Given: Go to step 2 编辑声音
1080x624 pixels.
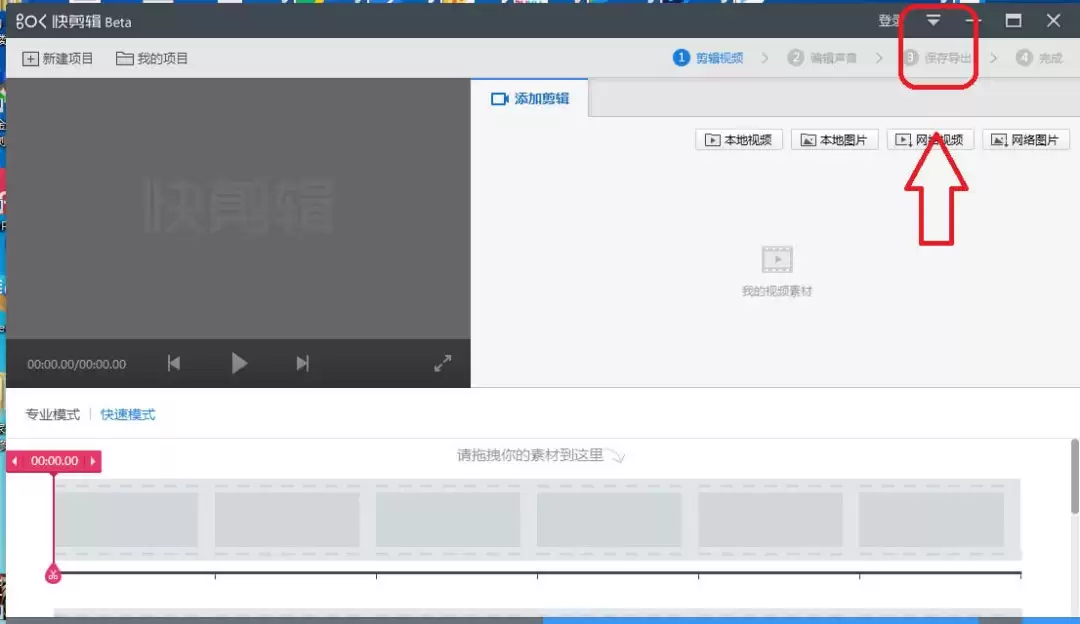Looking at the screenshot, I should [822, 58].
